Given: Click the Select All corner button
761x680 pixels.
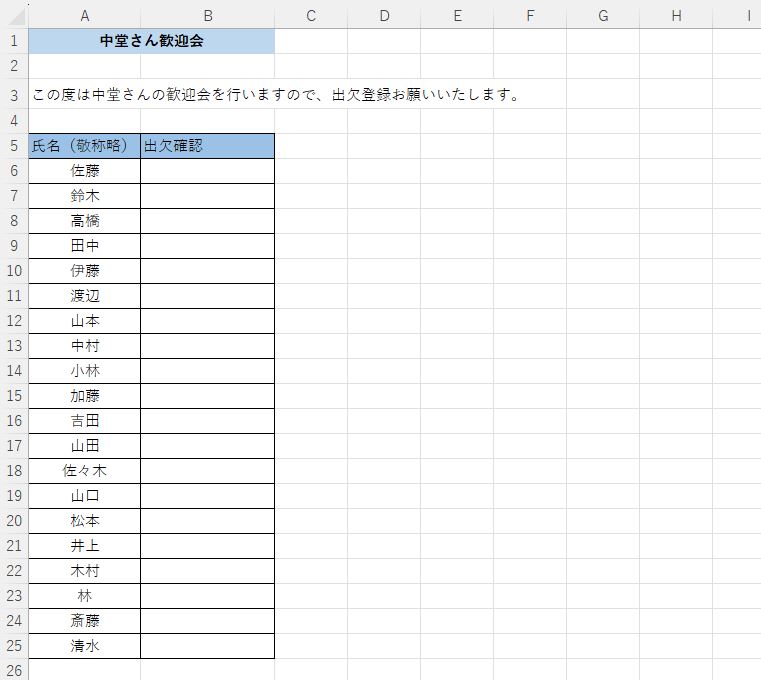Looking at the screenshot, I should pyautogui.click(x=14, y=15).
